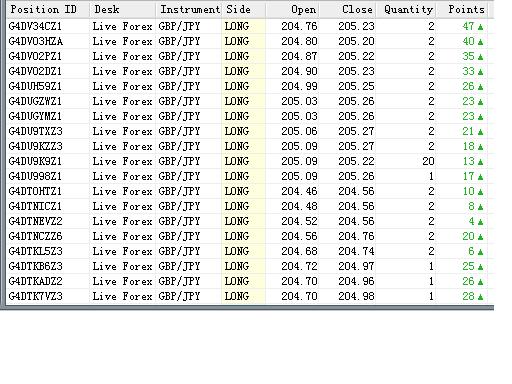Click open price 204.99
This screenshot has height=384, width=512.
point(299,86)
